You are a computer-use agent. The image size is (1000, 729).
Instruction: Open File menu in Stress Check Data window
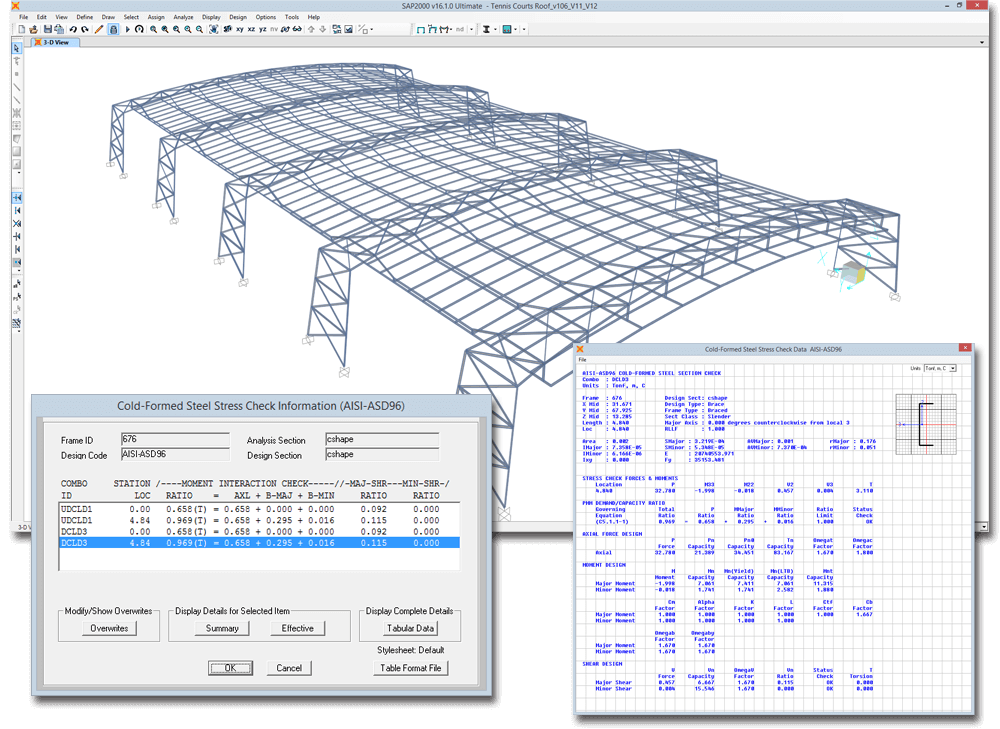click(x=582, y=360)
